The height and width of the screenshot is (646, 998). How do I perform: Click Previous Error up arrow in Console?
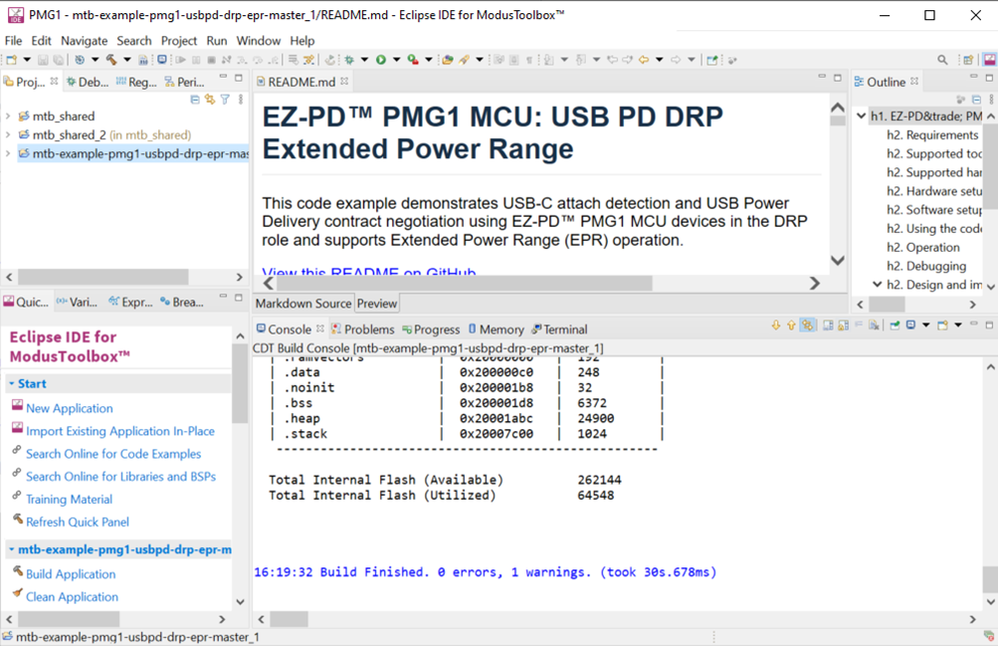(x=791, y=325)
